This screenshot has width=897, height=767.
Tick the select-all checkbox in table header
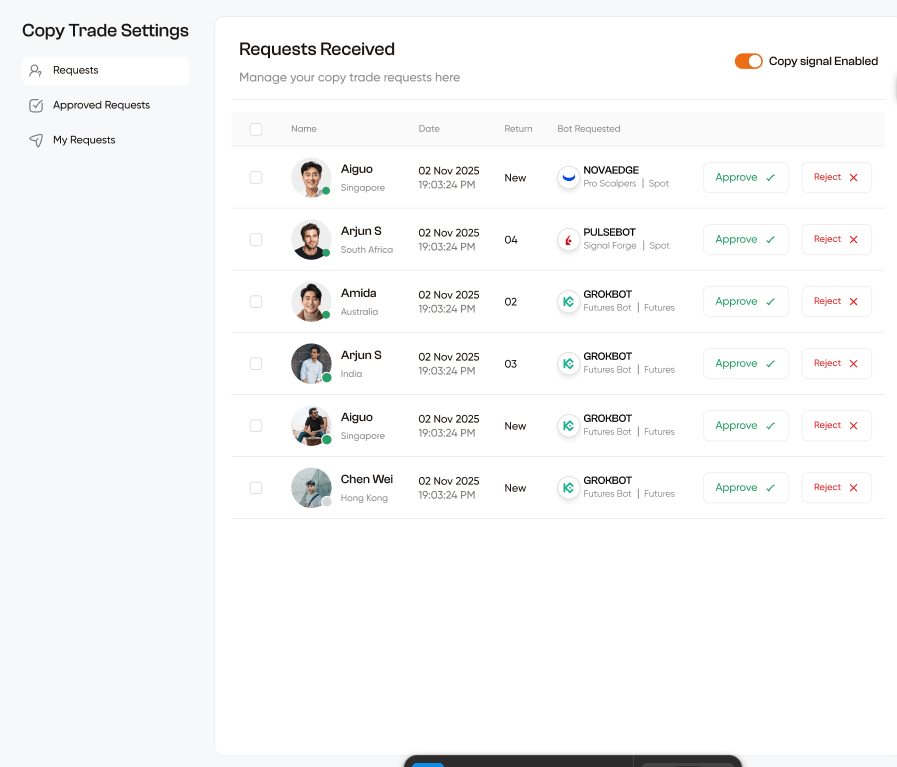[256, 129]
